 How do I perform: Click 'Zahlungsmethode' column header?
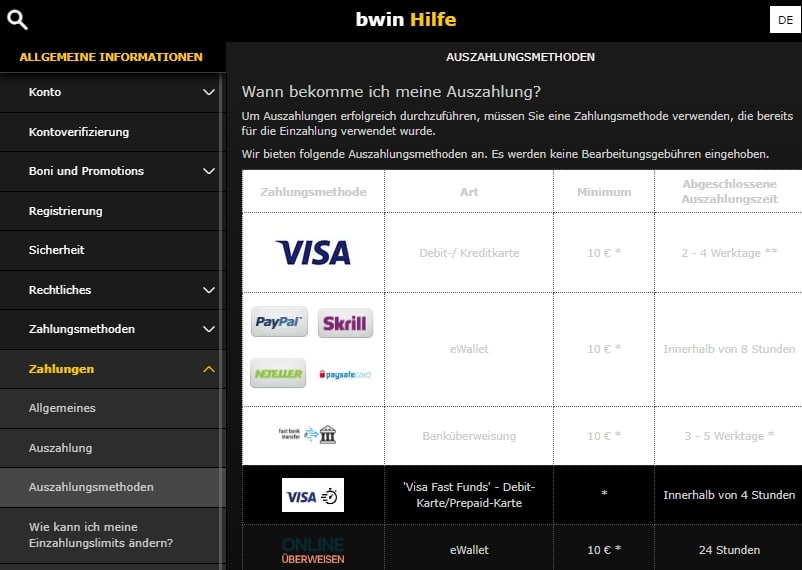(314, 192)
